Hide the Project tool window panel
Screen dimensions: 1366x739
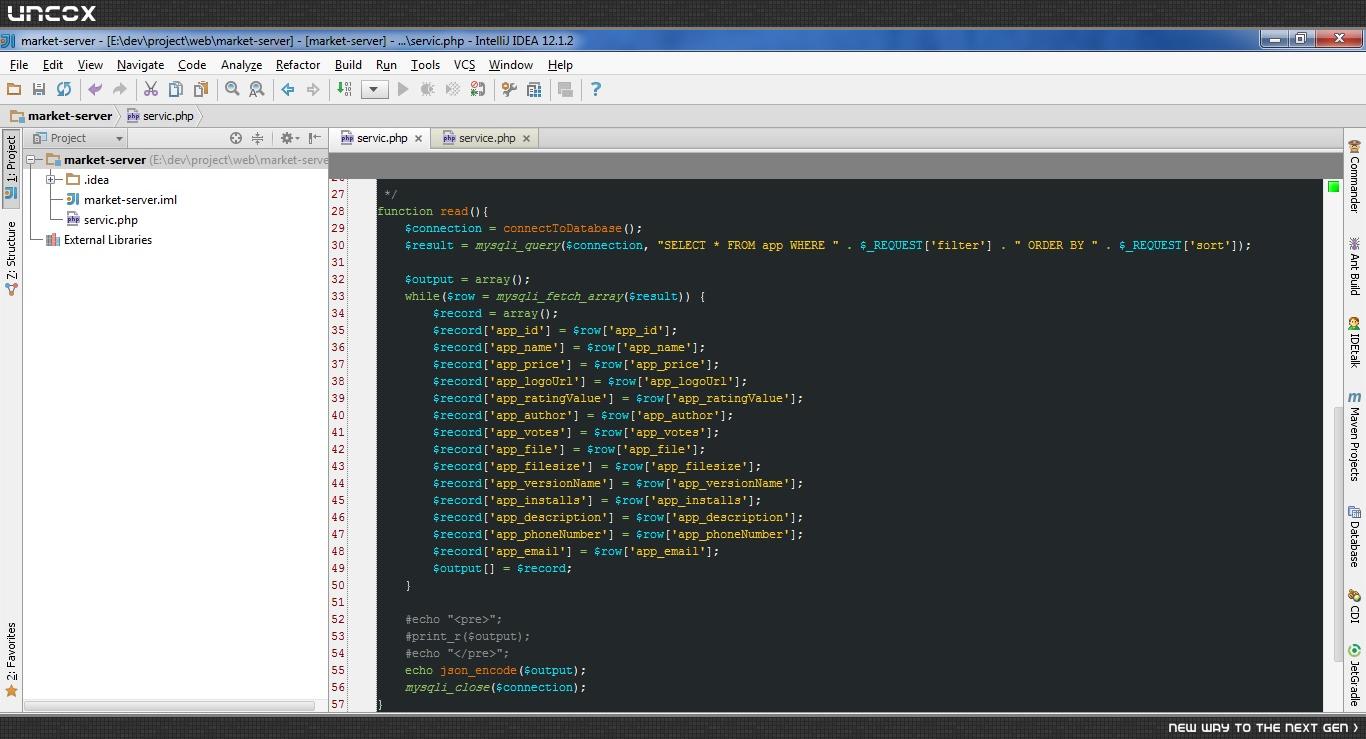tap(315, 138)
